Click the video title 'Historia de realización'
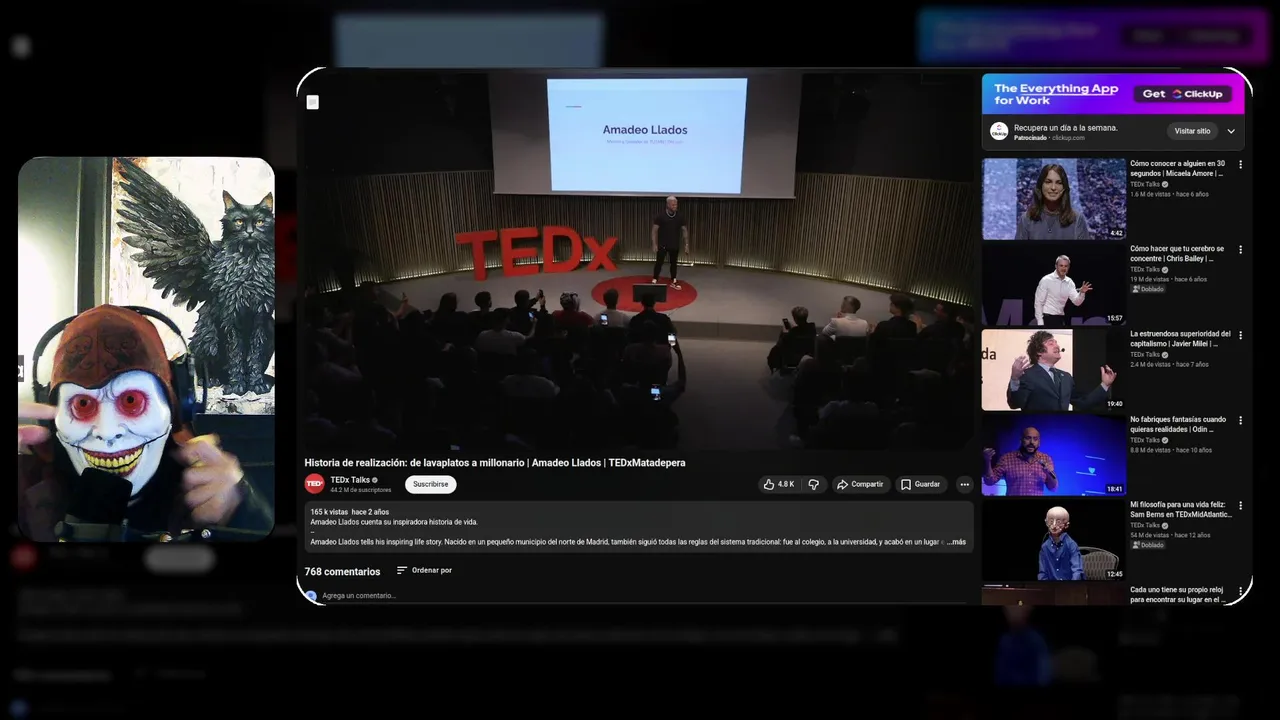 point(495,463)
